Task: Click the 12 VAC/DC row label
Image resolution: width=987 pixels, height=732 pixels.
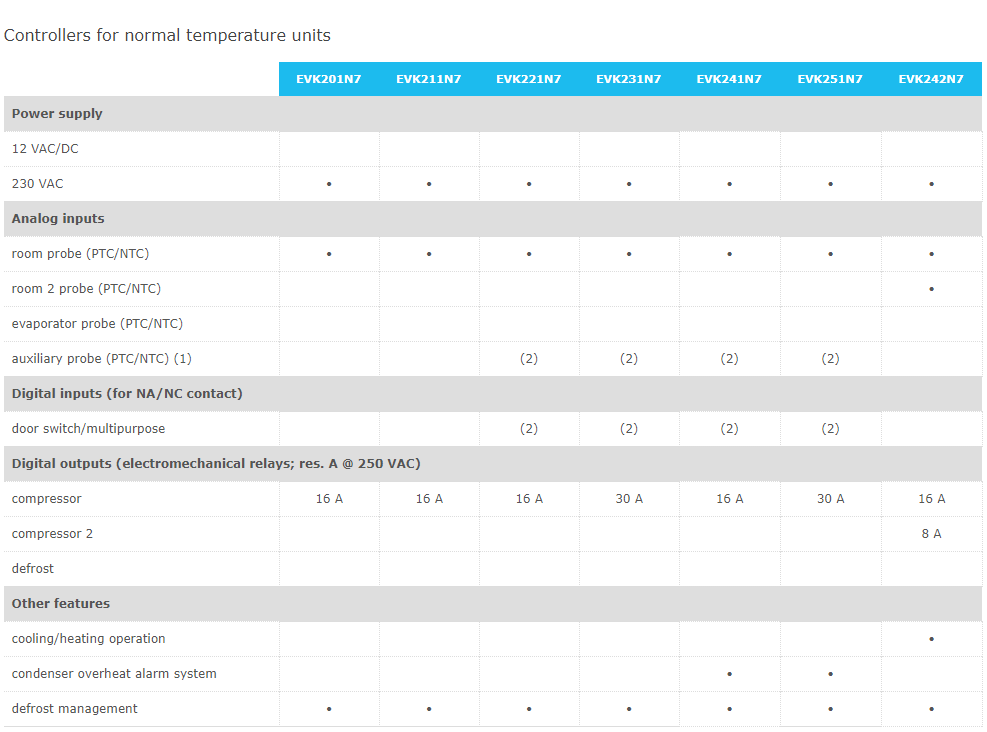Action: (45, 149)
